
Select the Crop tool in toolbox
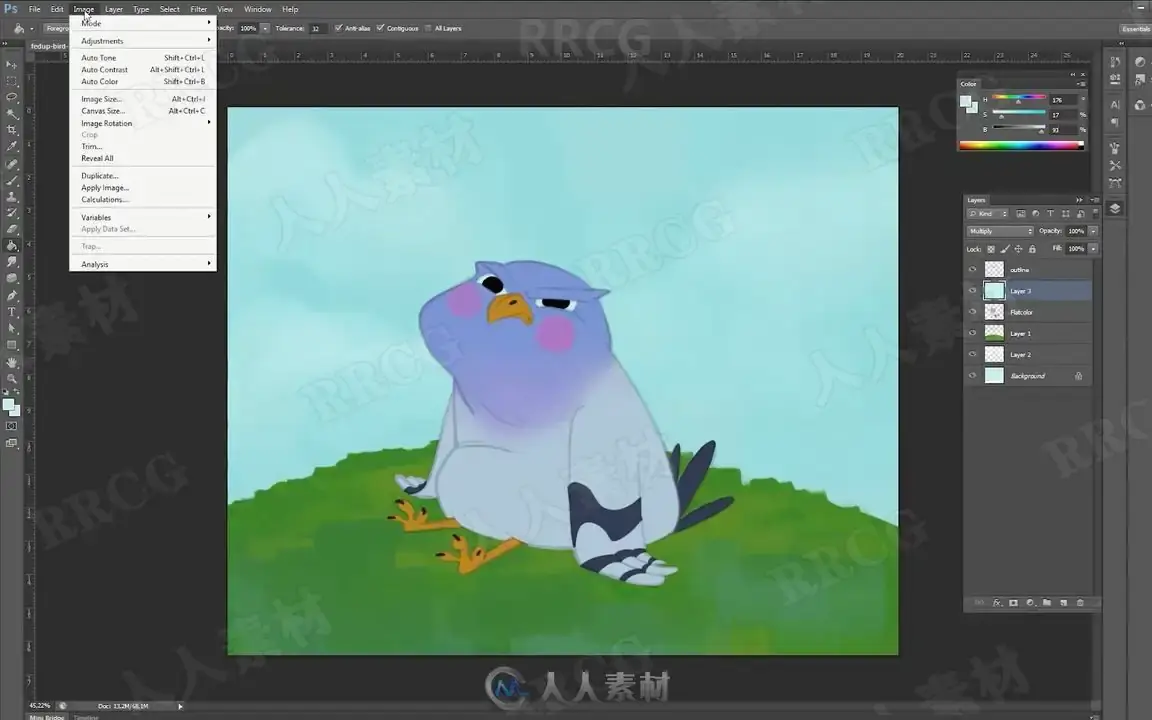[x=12, y=130]
